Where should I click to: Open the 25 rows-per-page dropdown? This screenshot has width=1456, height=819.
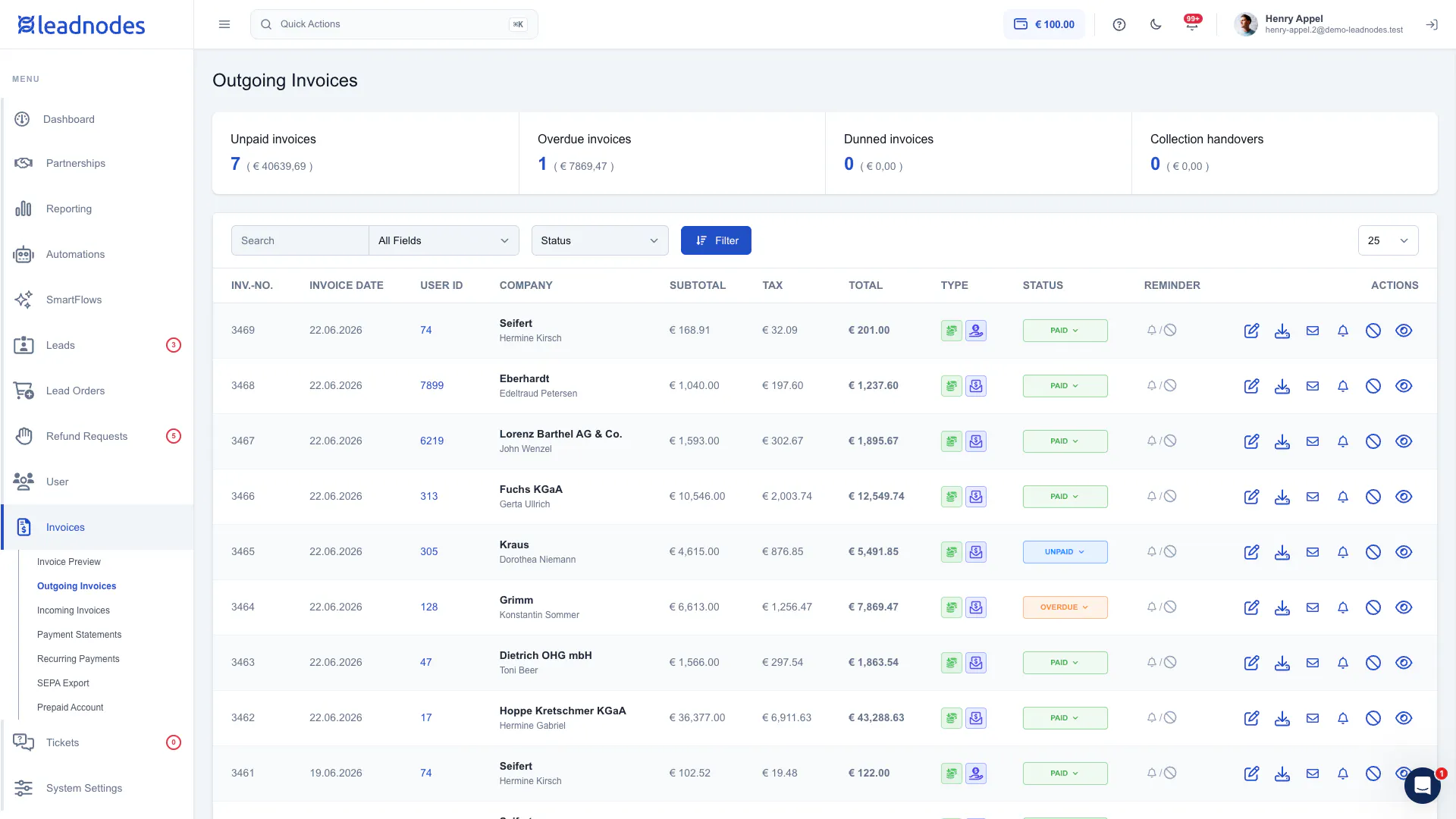click(1388, 240)
